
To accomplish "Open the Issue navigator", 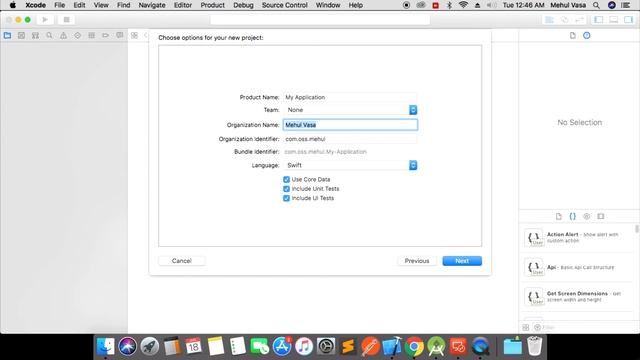I will (63, 36).
